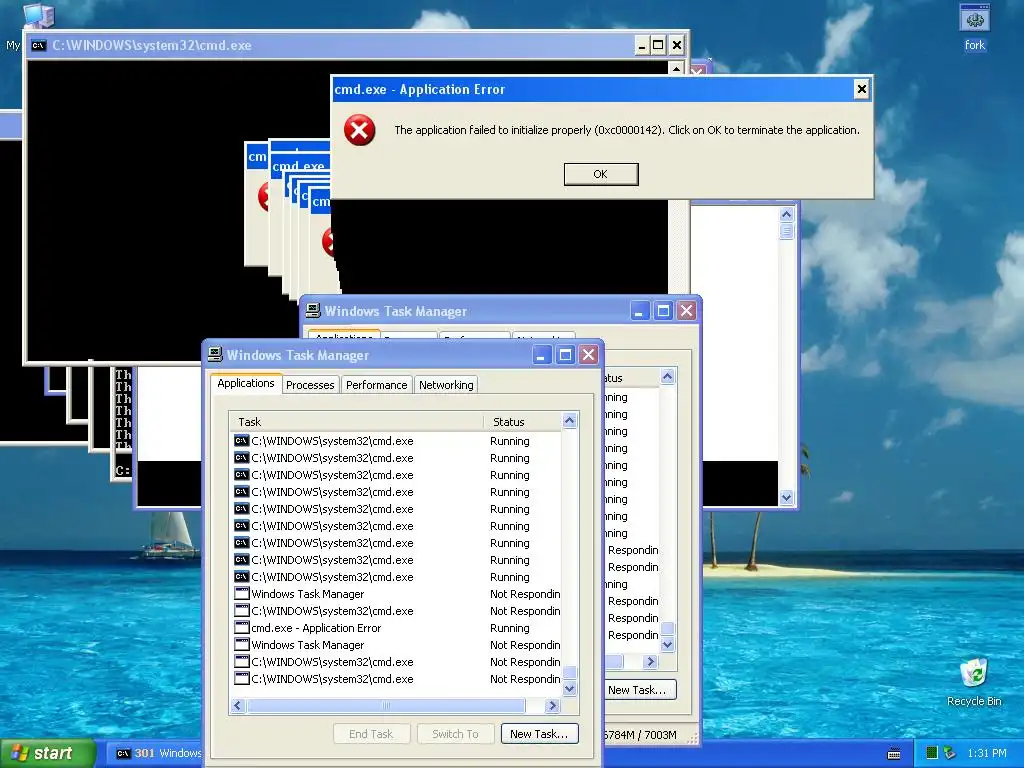This screenshot has height=768, width=1024.
Task: Open the Start menu
Action: [x=47, y=753]
